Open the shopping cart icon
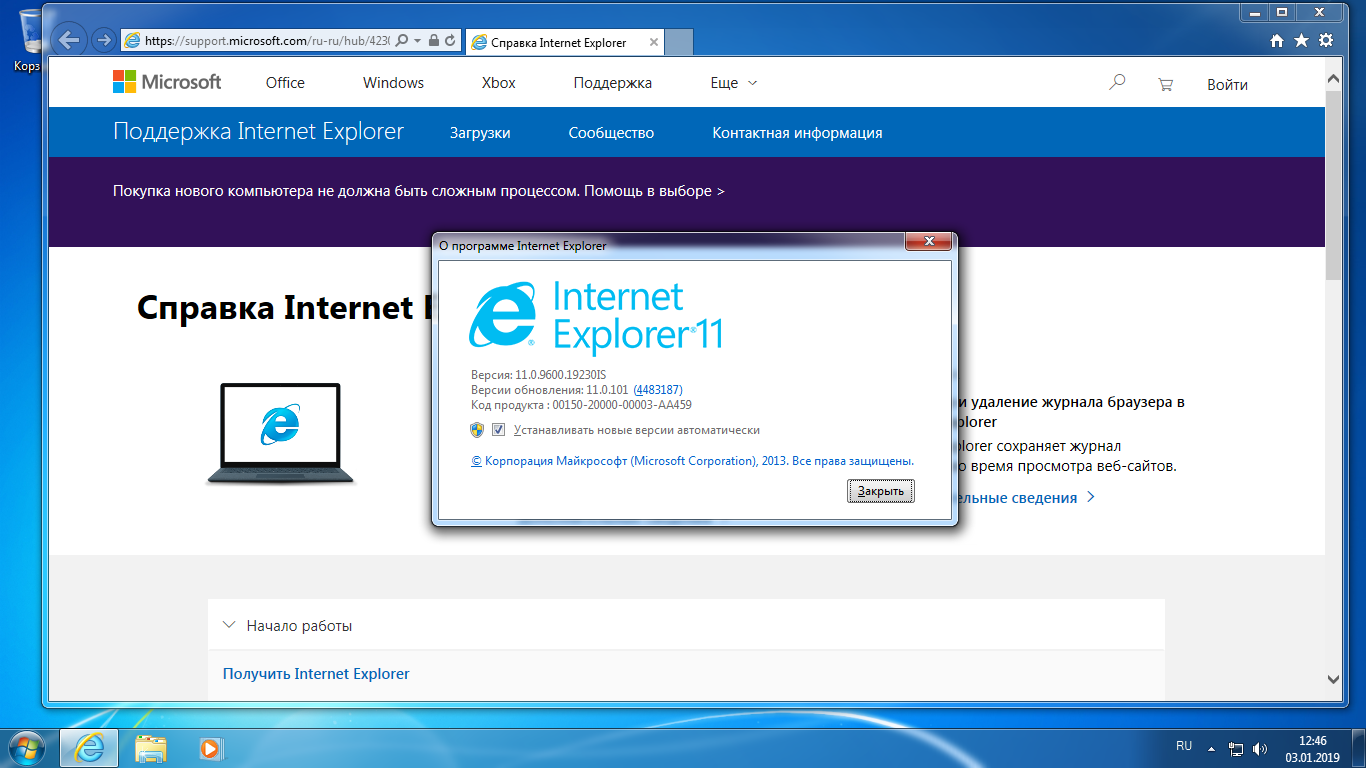The height and width of the screenshot is (768, 1366). click(1165, 84)
